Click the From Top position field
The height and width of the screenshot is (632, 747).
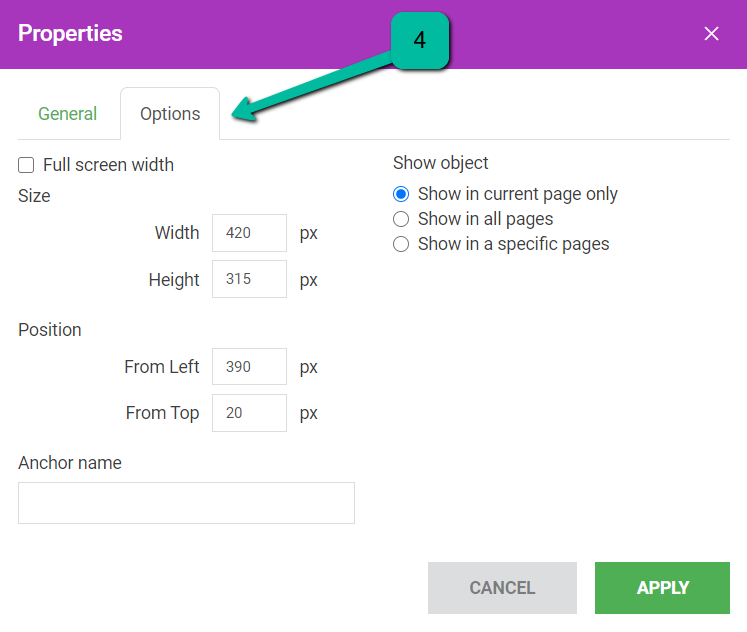coord(249,413)
